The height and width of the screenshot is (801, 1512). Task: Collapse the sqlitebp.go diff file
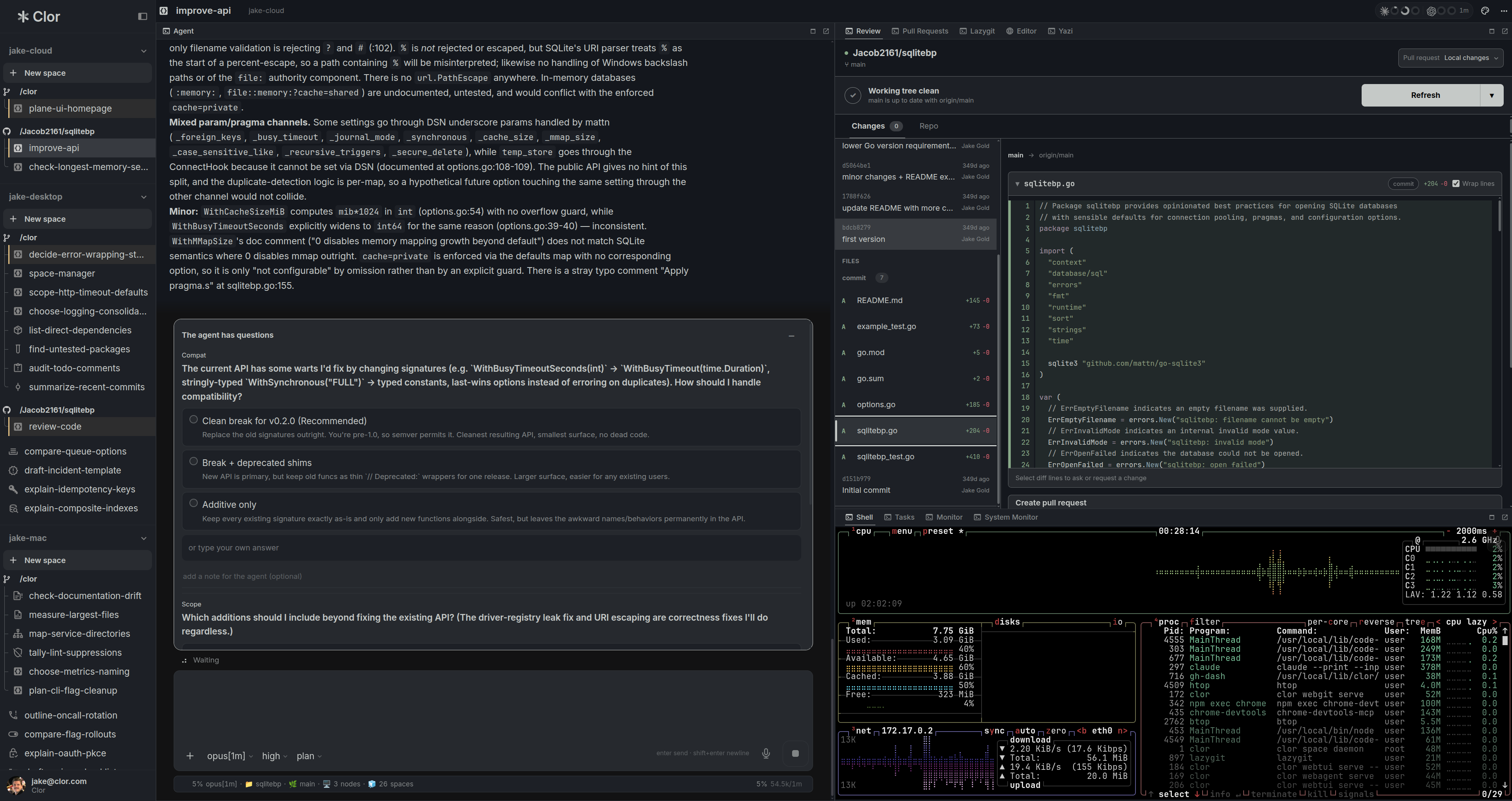tap(1017, 184)
